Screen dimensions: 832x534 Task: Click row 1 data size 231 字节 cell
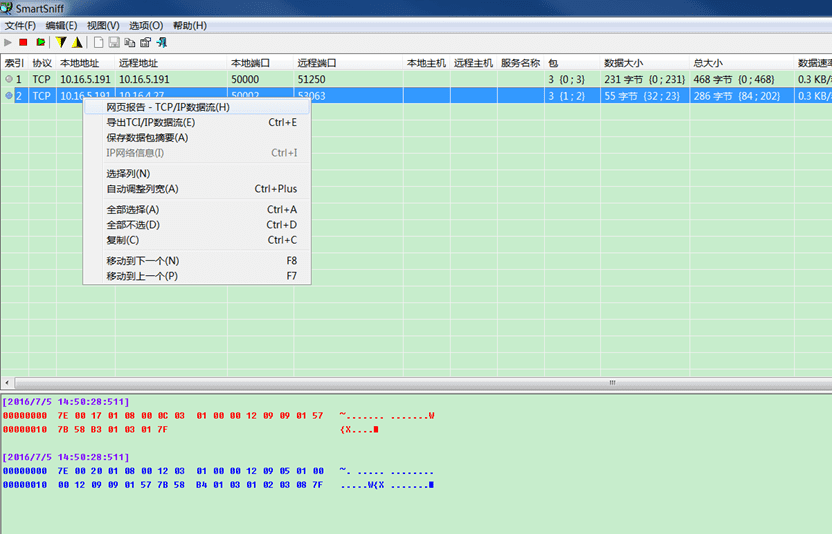point(645,80)
